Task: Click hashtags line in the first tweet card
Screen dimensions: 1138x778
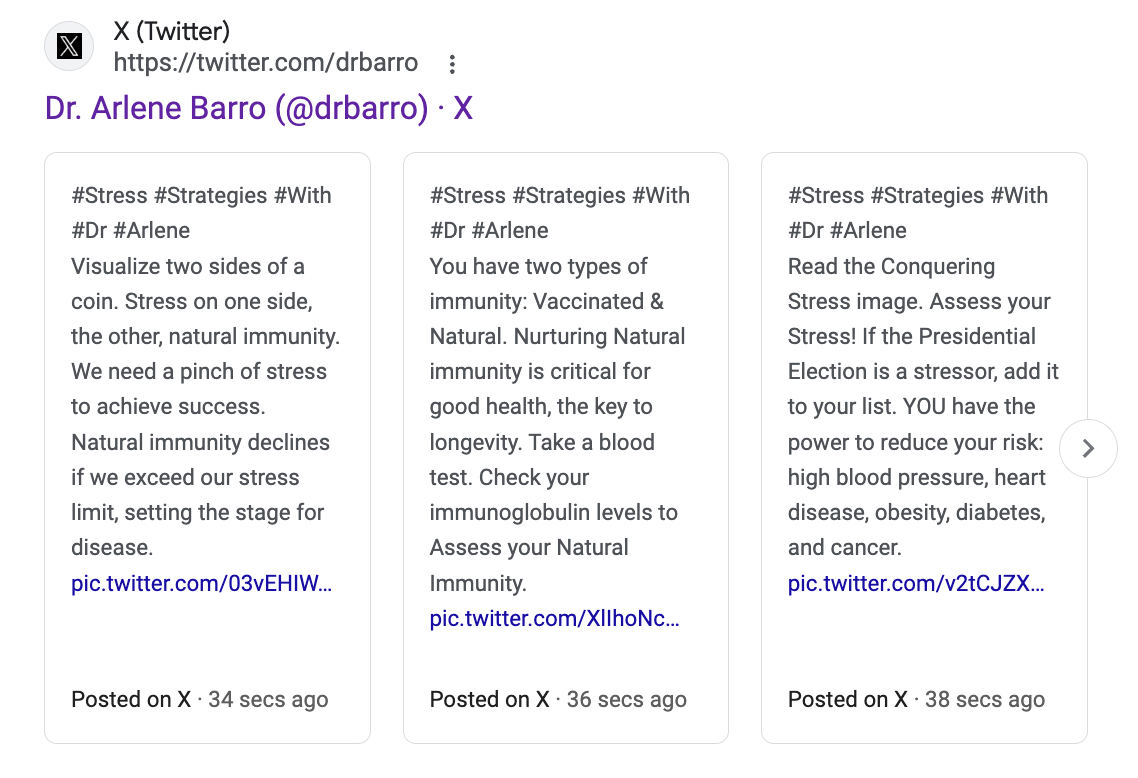Action: (x=201, y=213)
